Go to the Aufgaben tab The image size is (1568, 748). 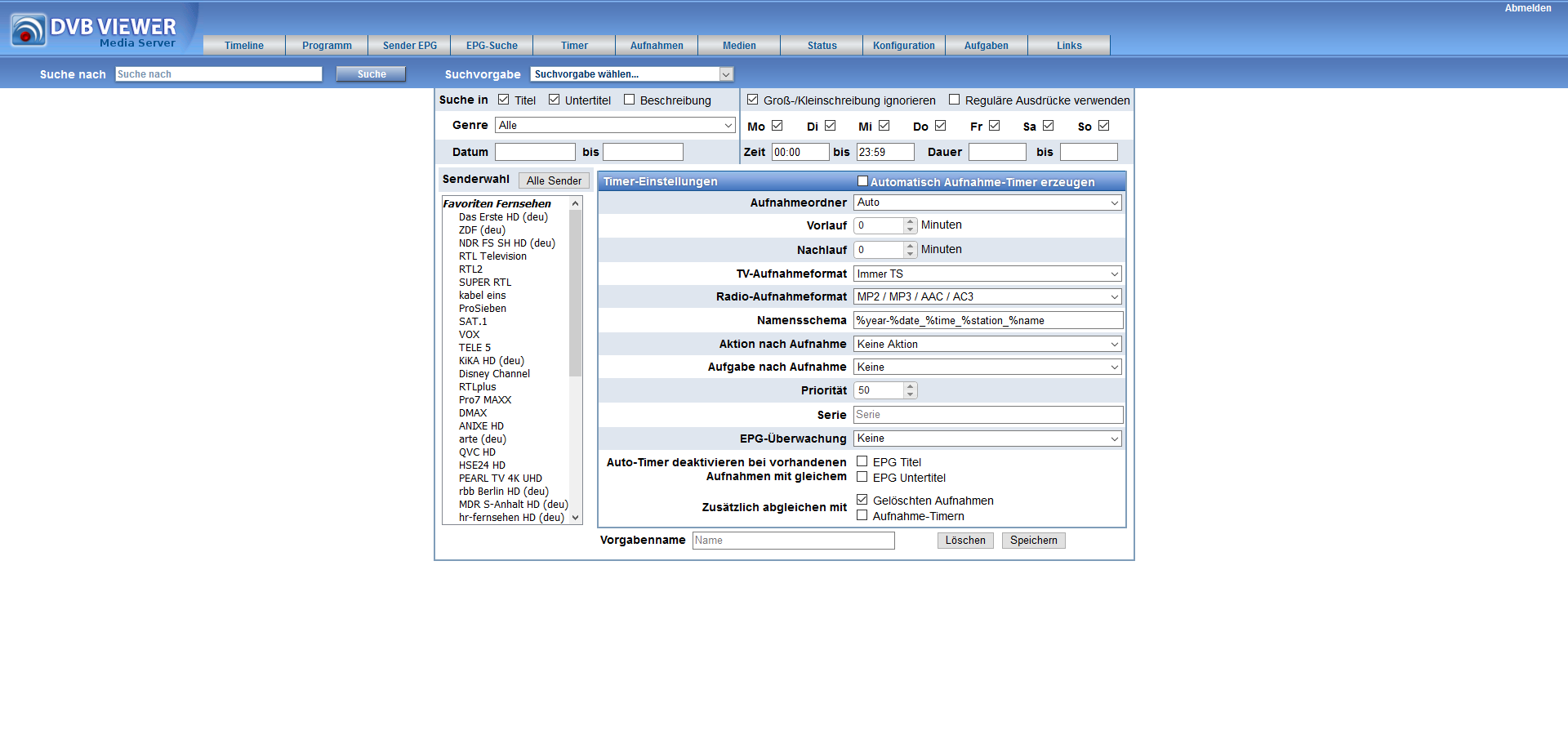point(987,46)
